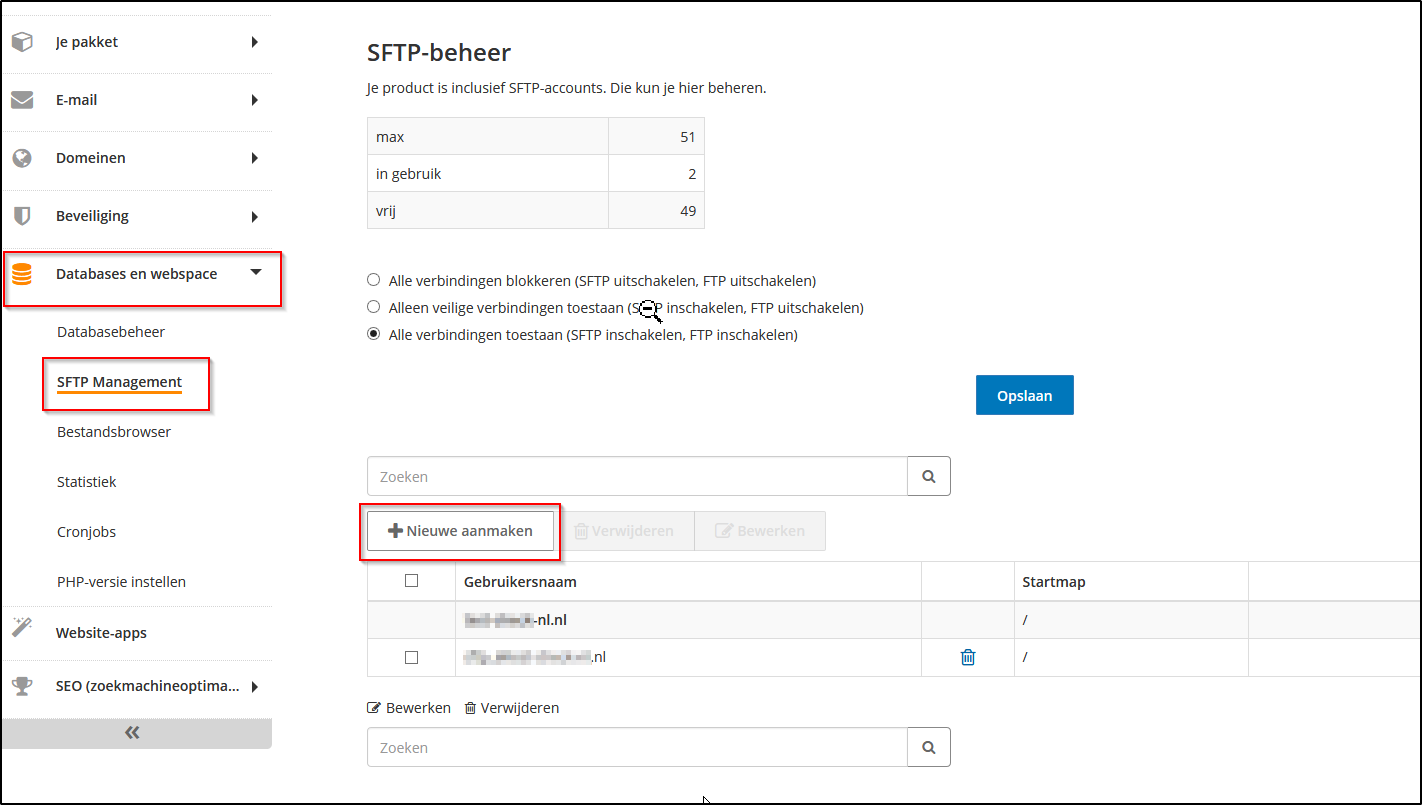Click the Beveiliging shield icon
This screenshot has height=805, width=1422.
pyautogui.click(x=22, y=216)
